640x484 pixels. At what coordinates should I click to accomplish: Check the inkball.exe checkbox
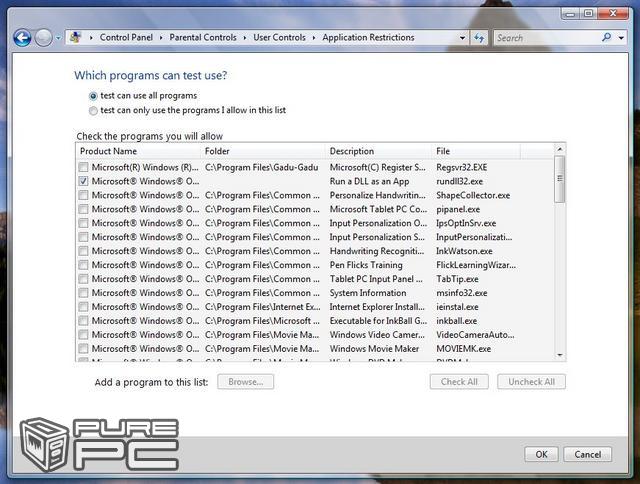[x=83, y=320]
